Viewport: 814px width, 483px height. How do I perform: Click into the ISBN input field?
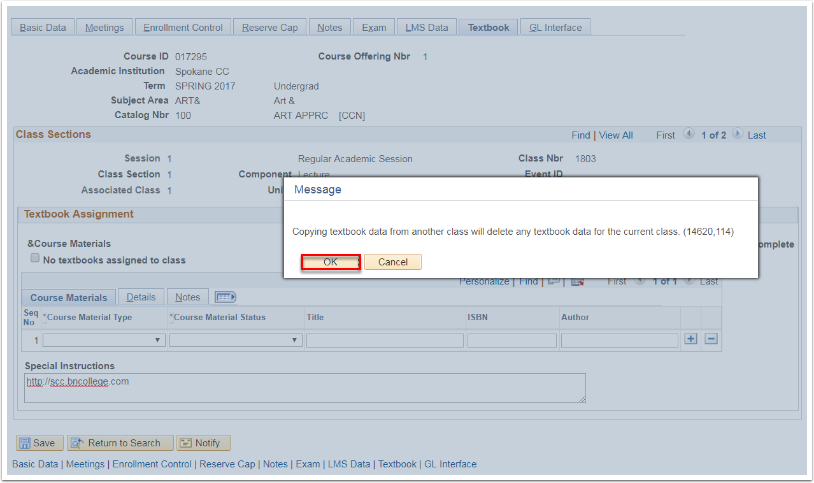click(x=512, y=340)
